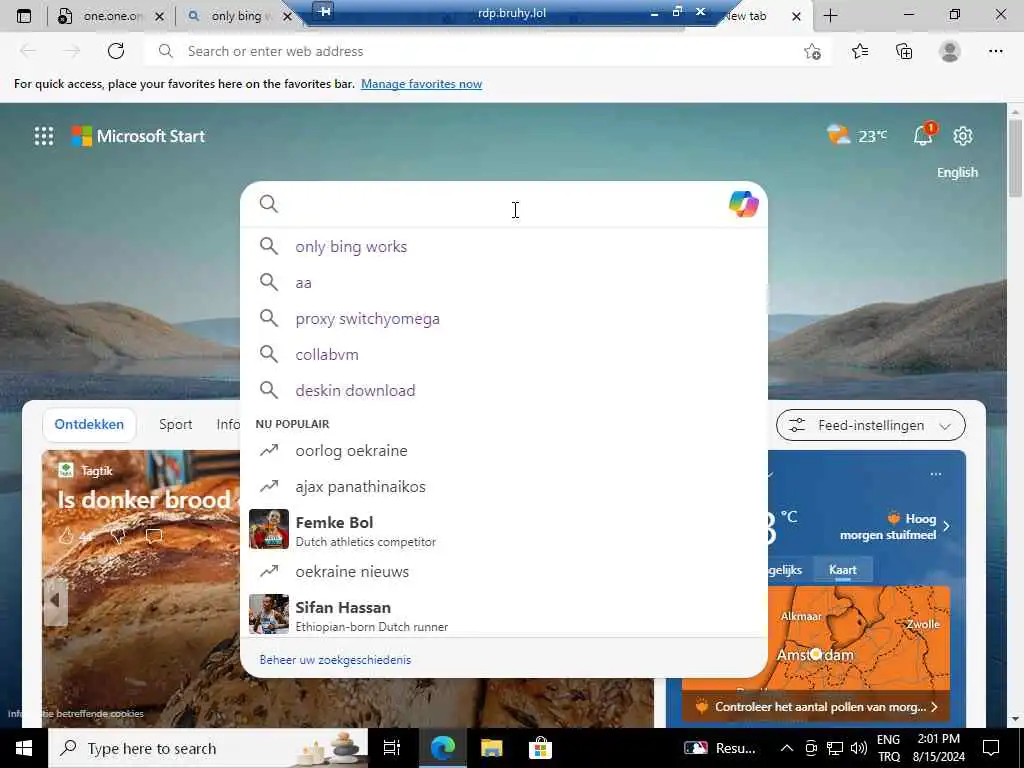Go to previous news carousel slide
1024x768 pixels.
pos(56,600)
